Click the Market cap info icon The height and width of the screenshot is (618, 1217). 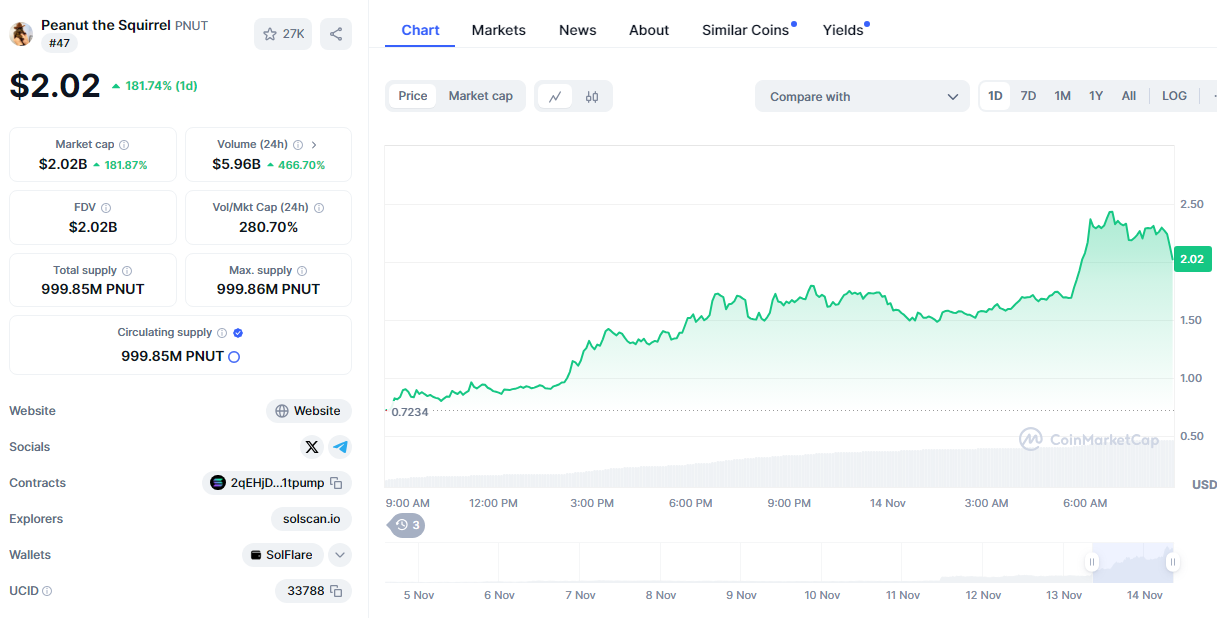pyautogui.click(x=124, y=145)
